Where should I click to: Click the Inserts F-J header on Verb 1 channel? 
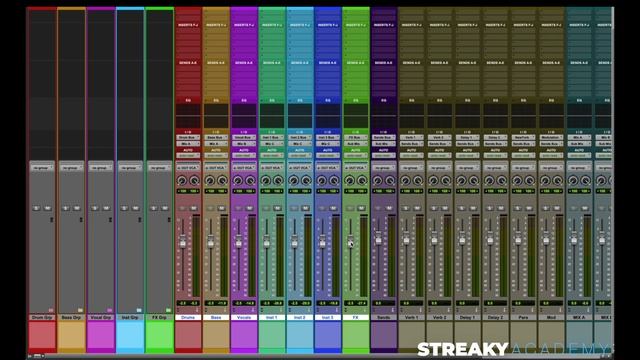tap(411, 25)
